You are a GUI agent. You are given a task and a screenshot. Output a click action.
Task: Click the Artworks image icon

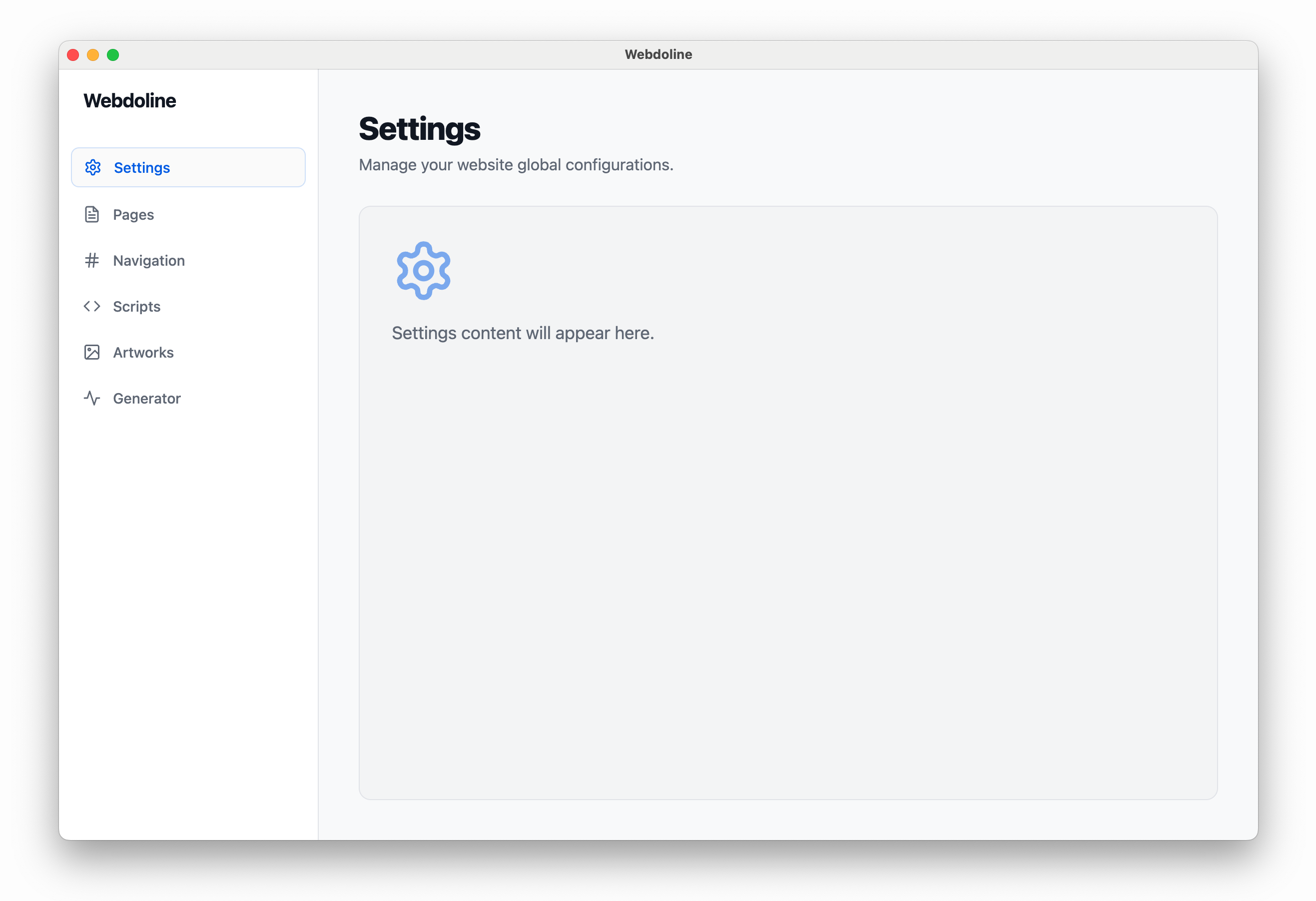coord(92,352)
